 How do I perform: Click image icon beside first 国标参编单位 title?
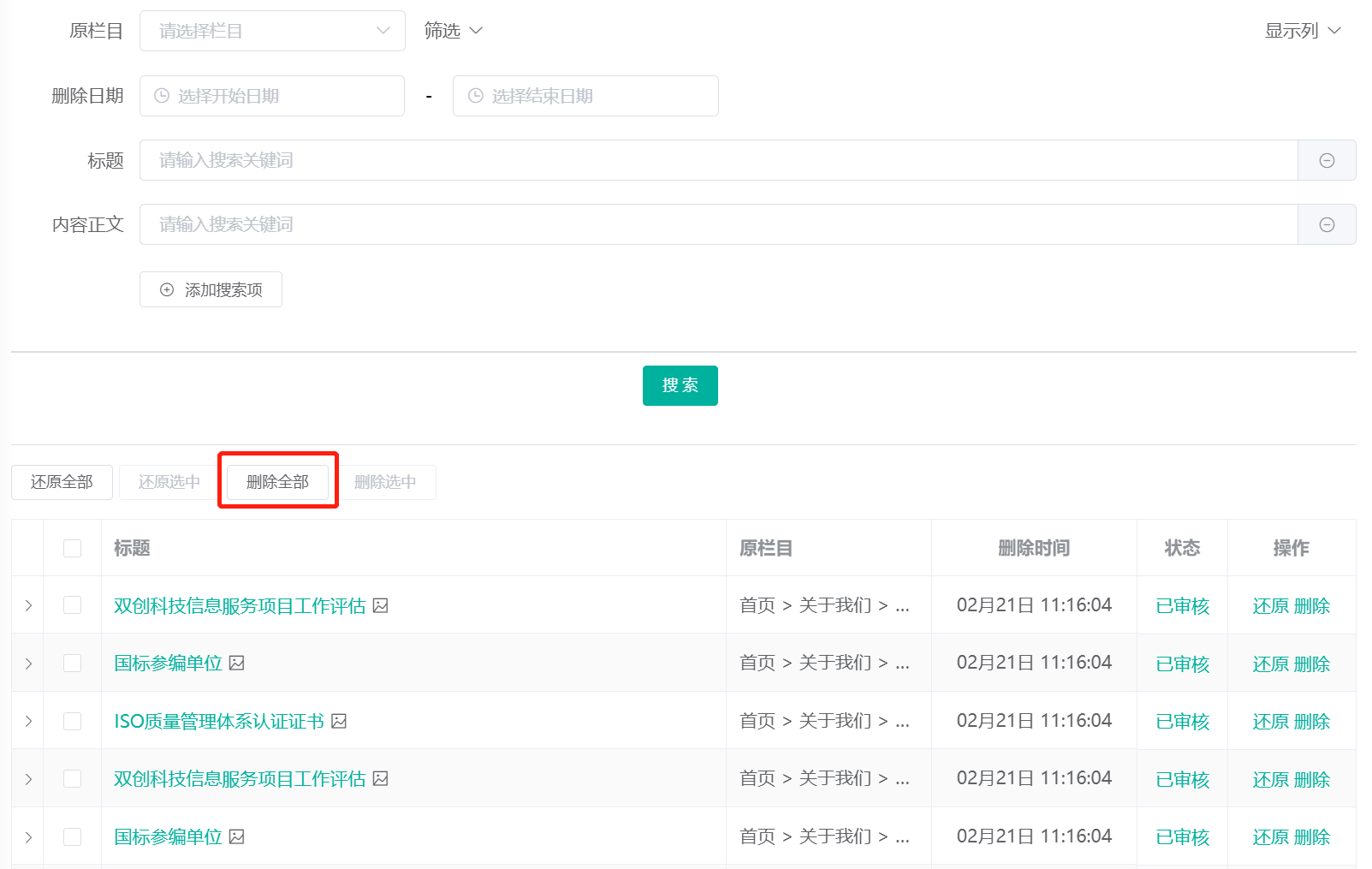point(237,664)
